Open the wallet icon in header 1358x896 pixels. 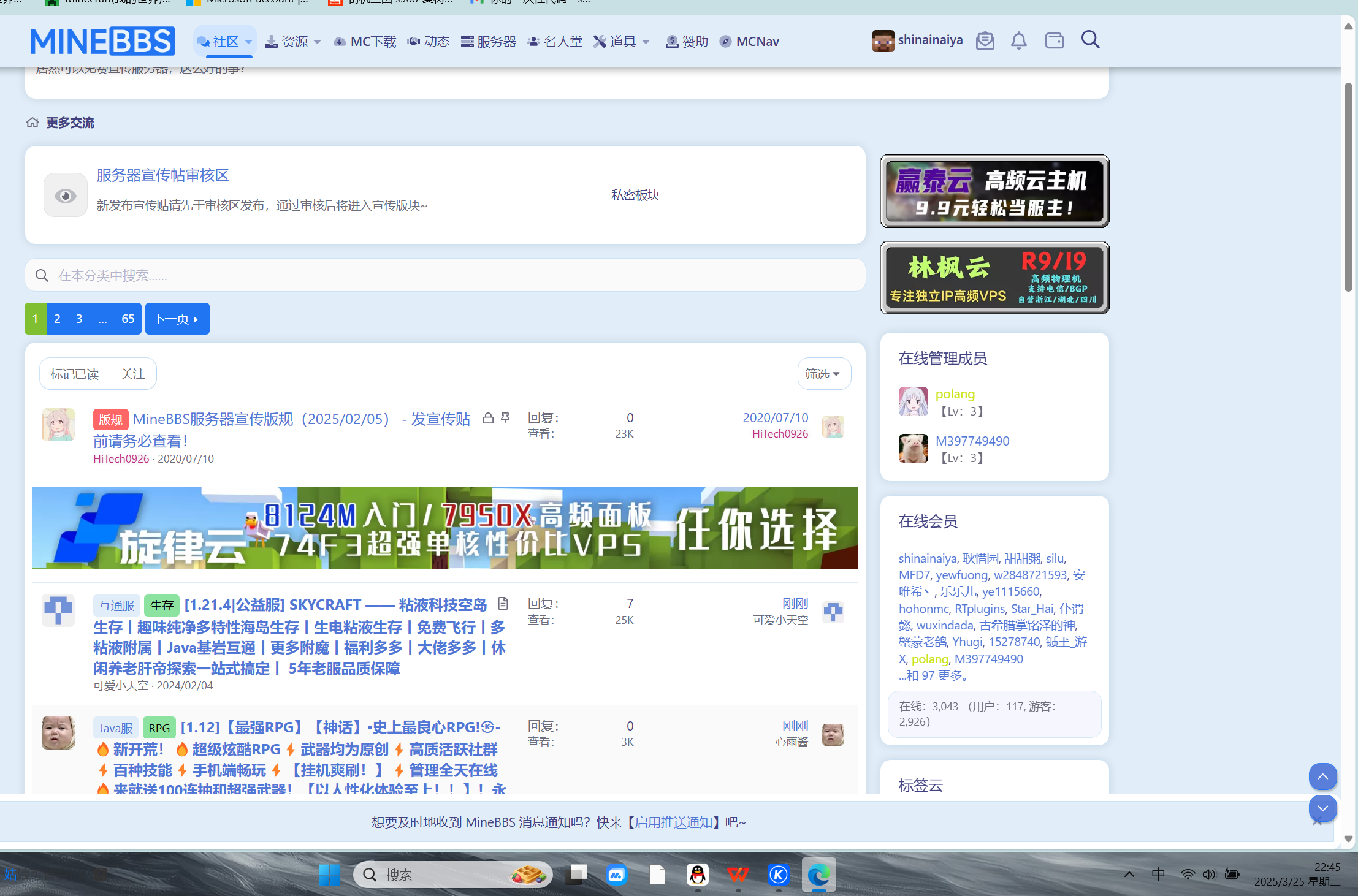pyautogui.click(x=1054, y=41)
